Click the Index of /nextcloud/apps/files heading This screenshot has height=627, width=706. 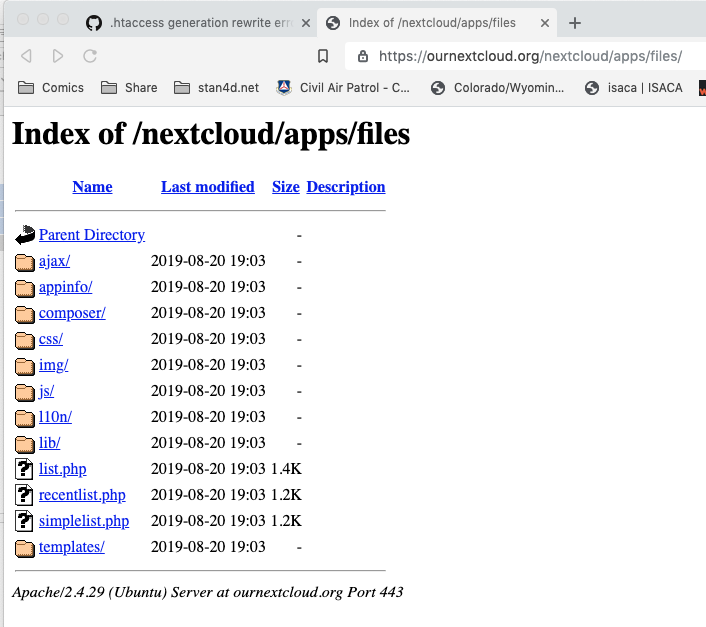tap(211, 134)
